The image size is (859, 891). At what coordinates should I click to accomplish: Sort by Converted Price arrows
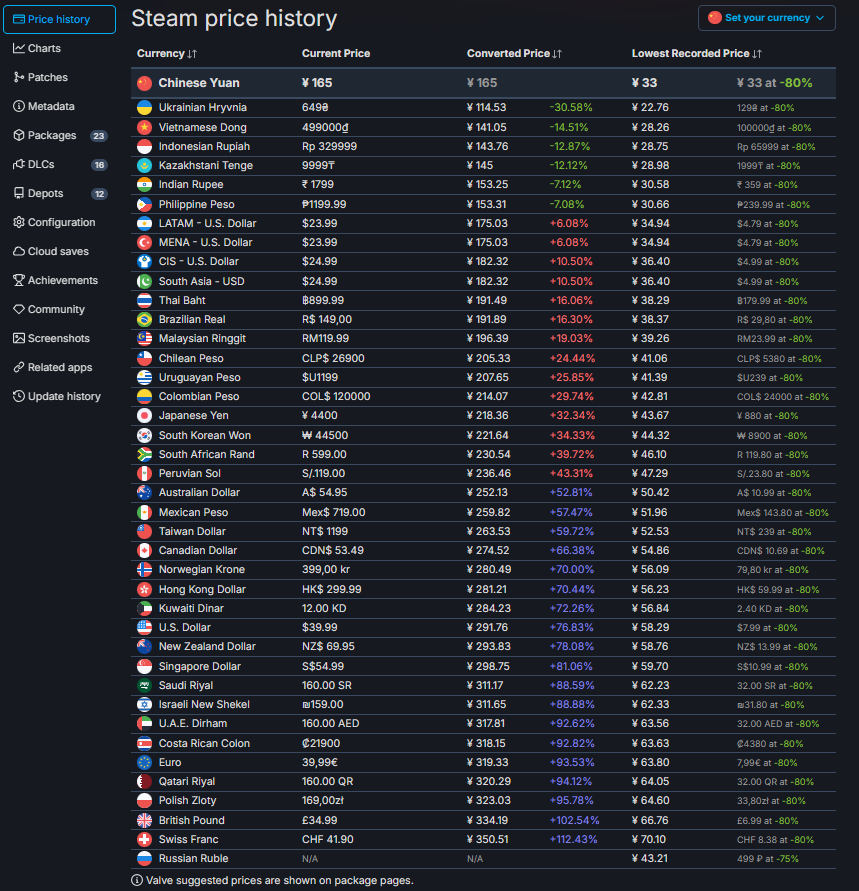[x=557, y=53]
